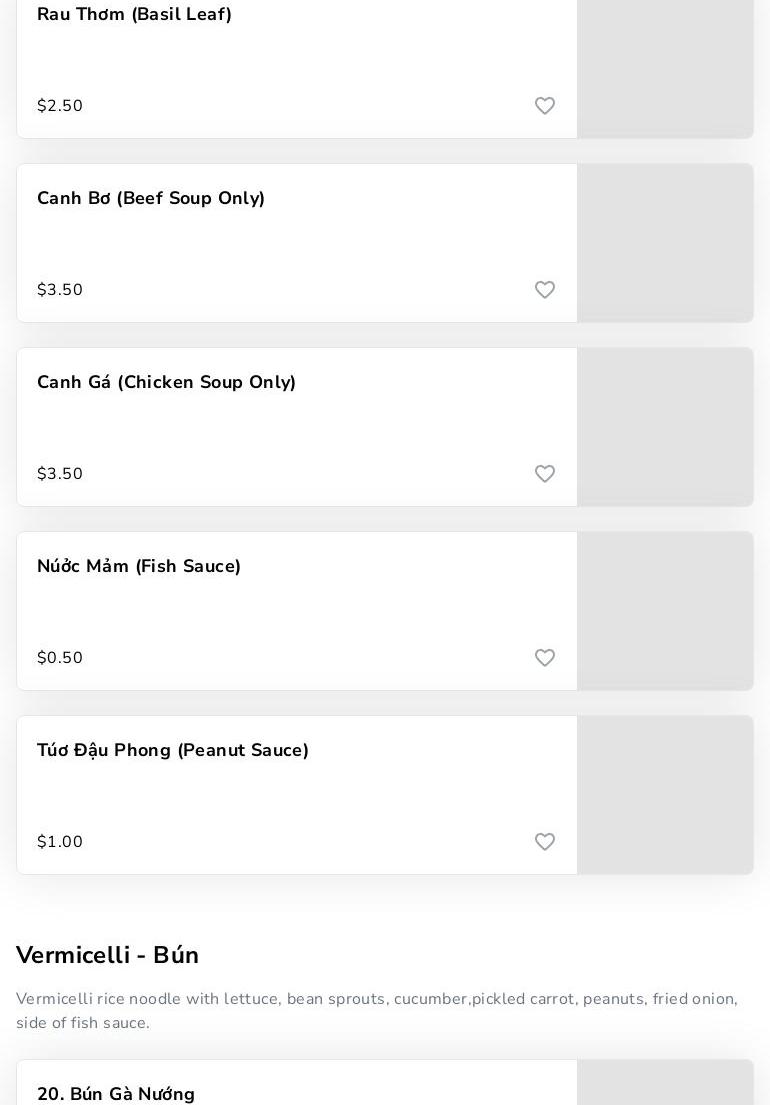The height and width of the screenshot is (1105, 770).
Task: Favorite Canh Gá (Chicken Soup Only)
Action: (x=545, y=474)
